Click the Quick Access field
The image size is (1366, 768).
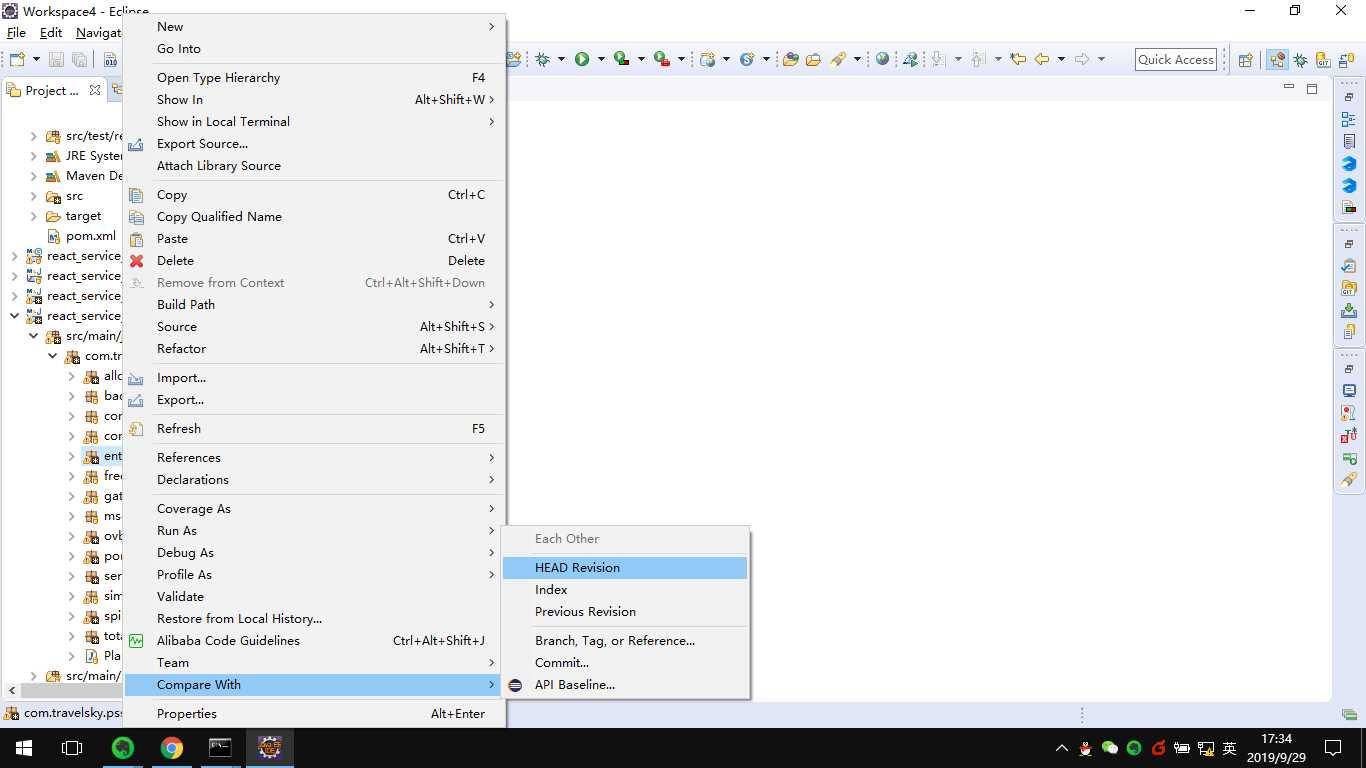[x=1176, y=60]
